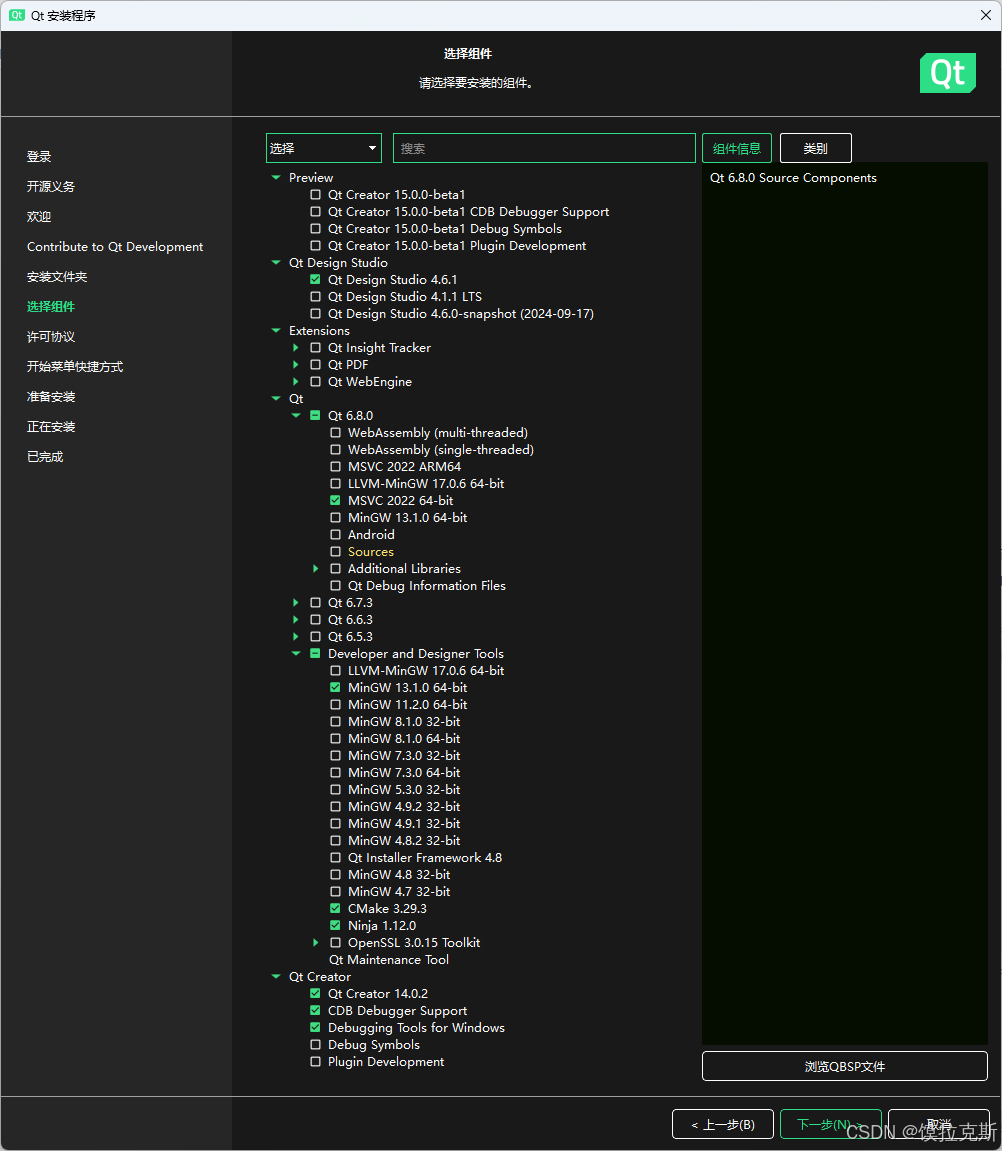Select Qt Creator 14.0.2 row
This screenshot has width=1002, height=1151.
click(378, 993)
